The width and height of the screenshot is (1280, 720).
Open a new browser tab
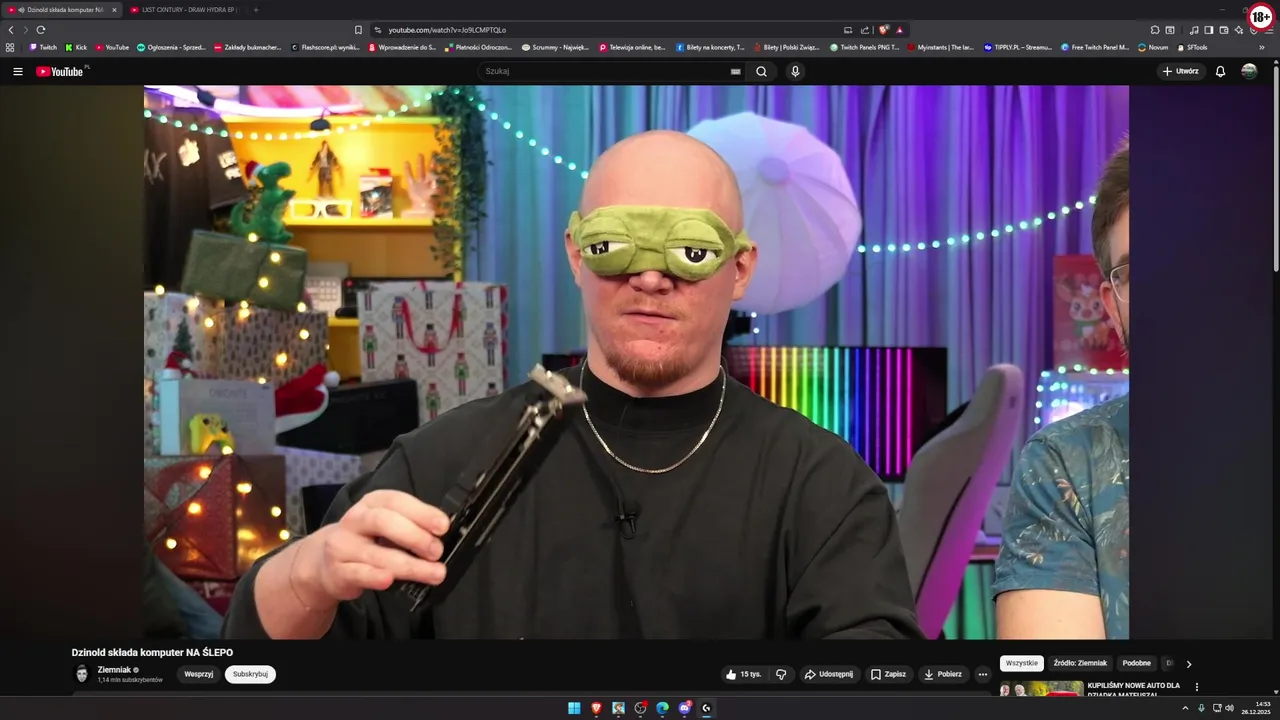[256, 10]
